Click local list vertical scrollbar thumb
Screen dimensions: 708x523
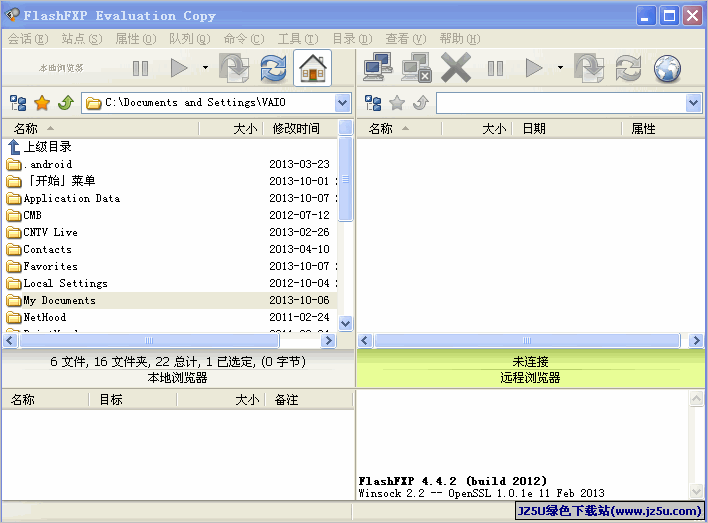pyautogui.click(x=345, y=179)
